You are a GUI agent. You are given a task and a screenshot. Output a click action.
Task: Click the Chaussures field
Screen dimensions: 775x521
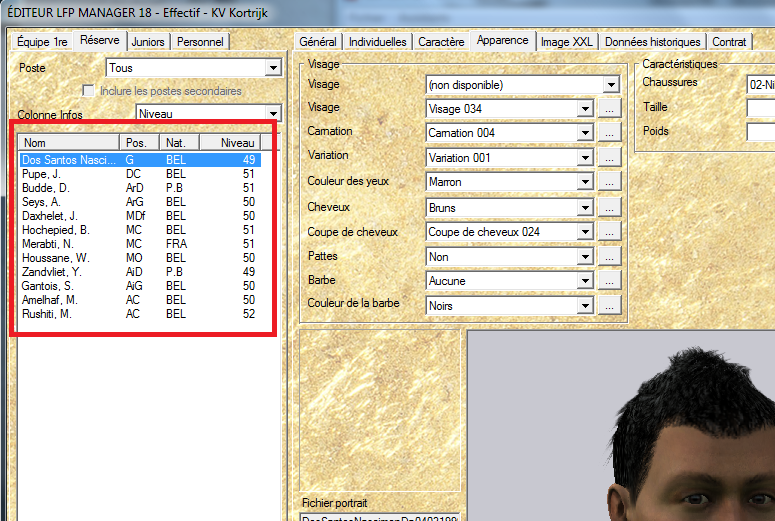tap(761, 84)
